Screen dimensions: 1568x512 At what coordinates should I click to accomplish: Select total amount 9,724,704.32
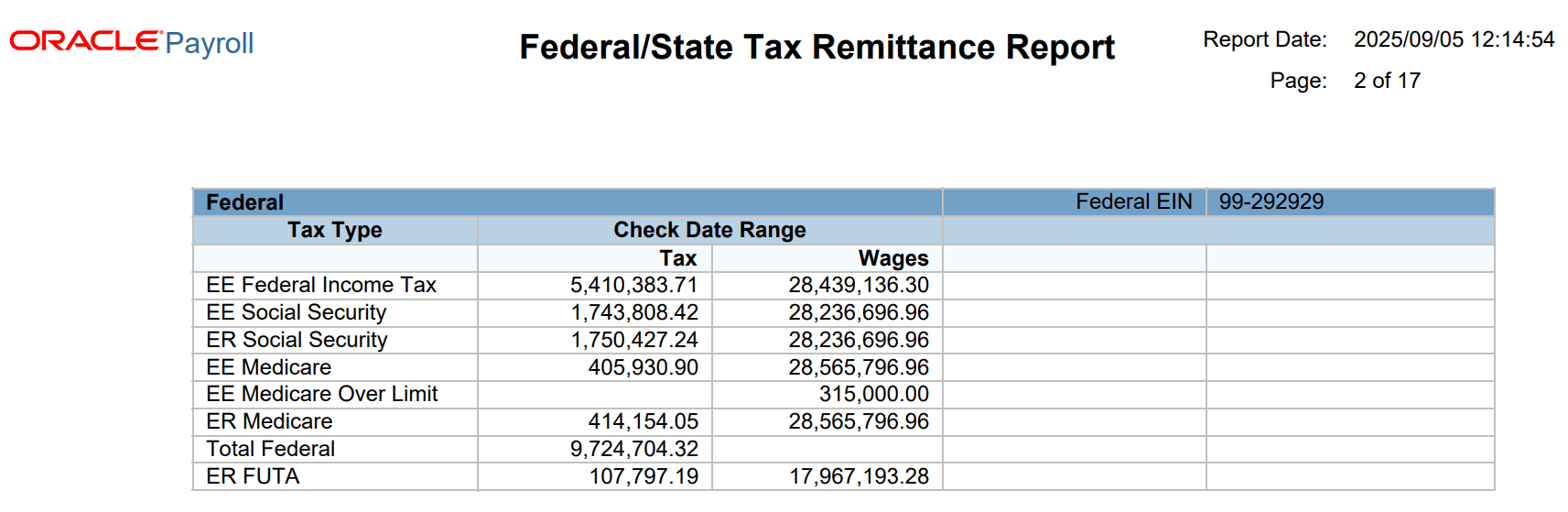pyautogui.click(x=633, y=449)
